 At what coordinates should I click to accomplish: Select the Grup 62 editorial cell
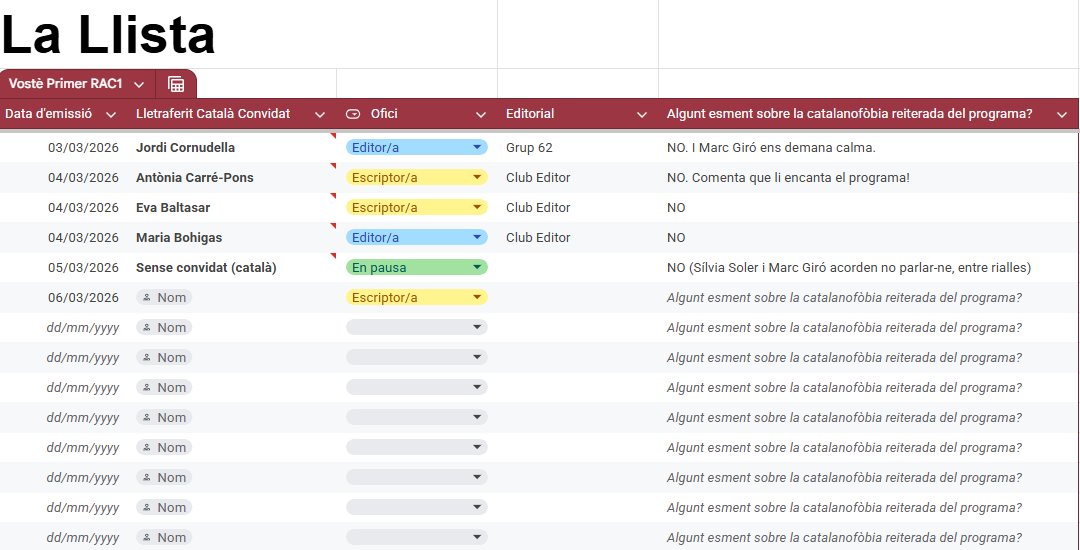(529, 147)
